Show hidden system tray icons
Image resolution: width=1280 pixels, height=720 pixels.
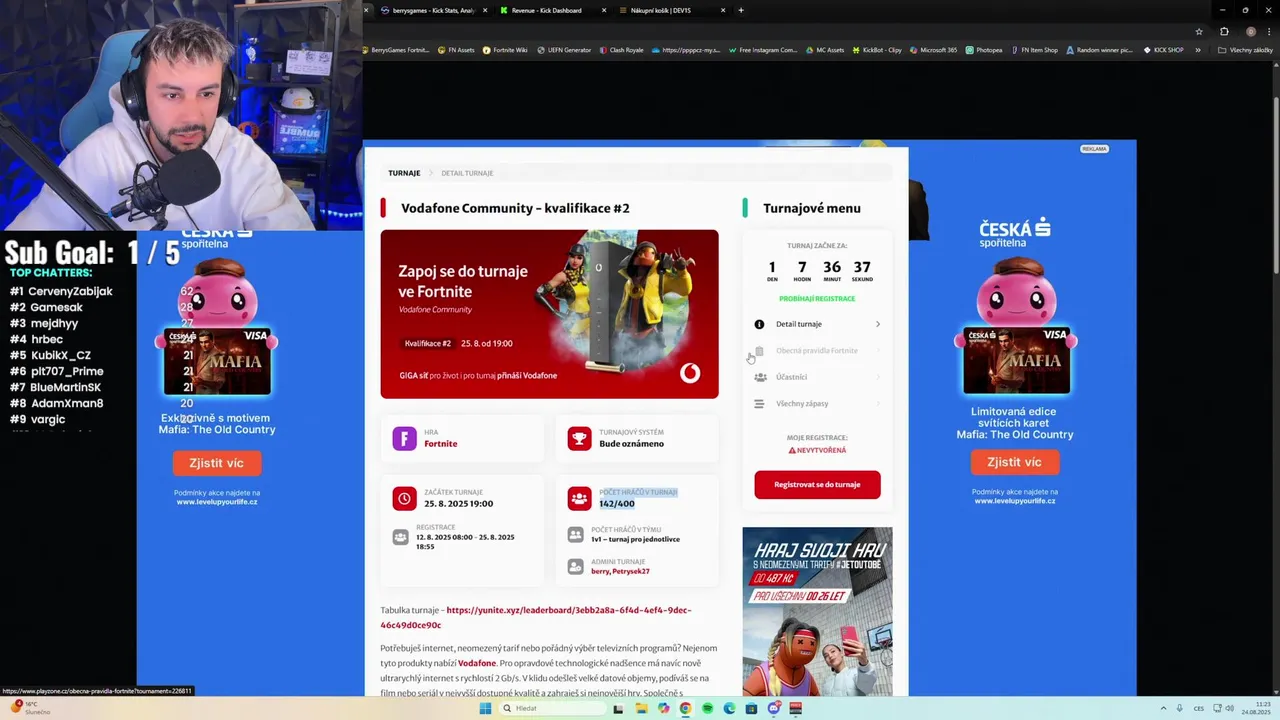coord(1163,708)
